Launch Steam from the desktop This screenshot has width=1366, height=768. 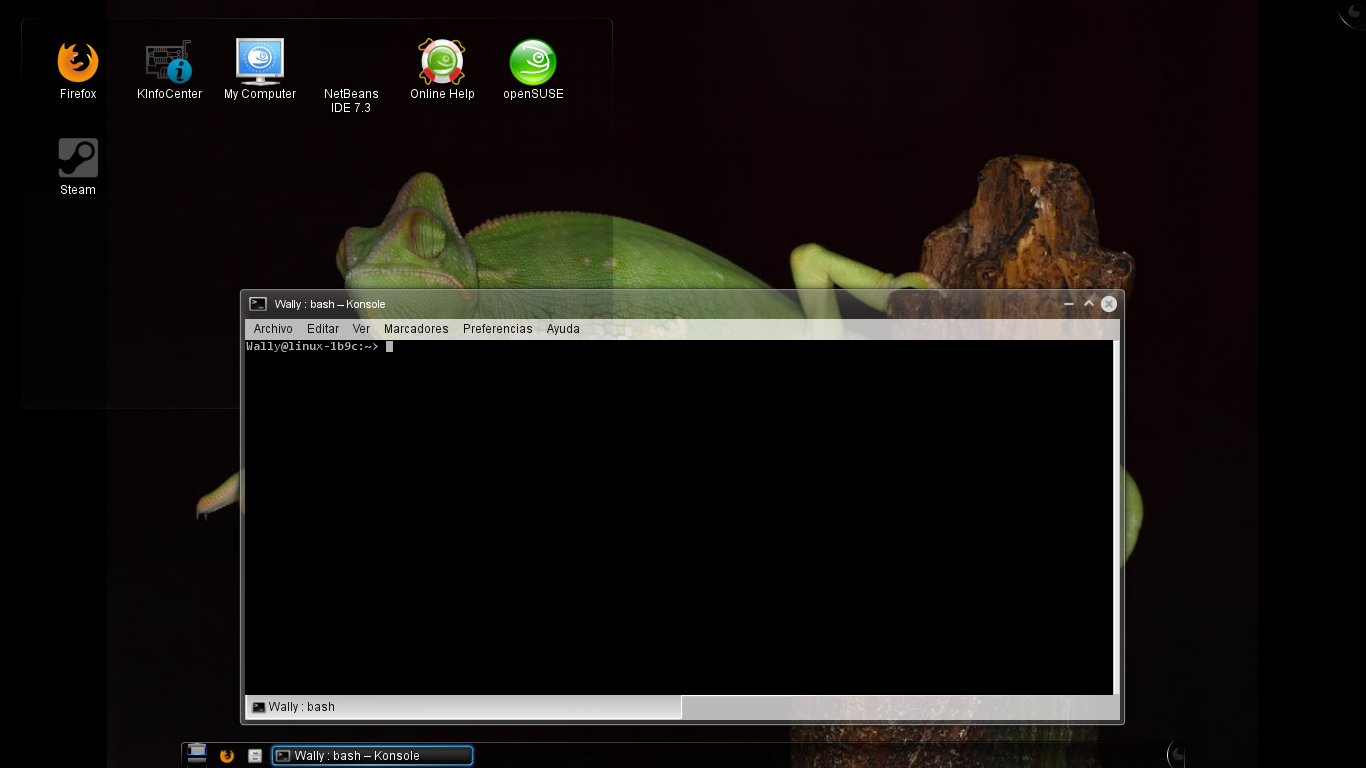pos(76,158)
